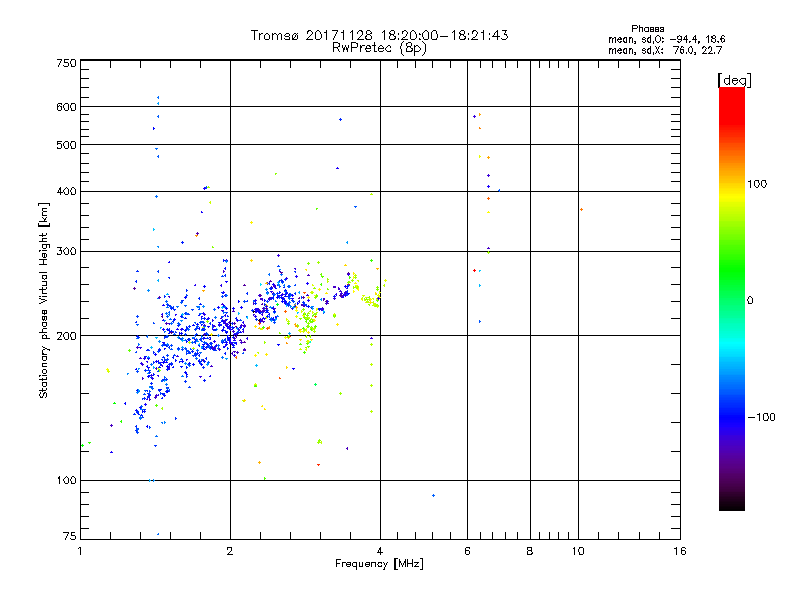Click the x-axis tick label '2'
This screenshot has height=600, width=800.
pyautogui.click(x=230, y=551)
